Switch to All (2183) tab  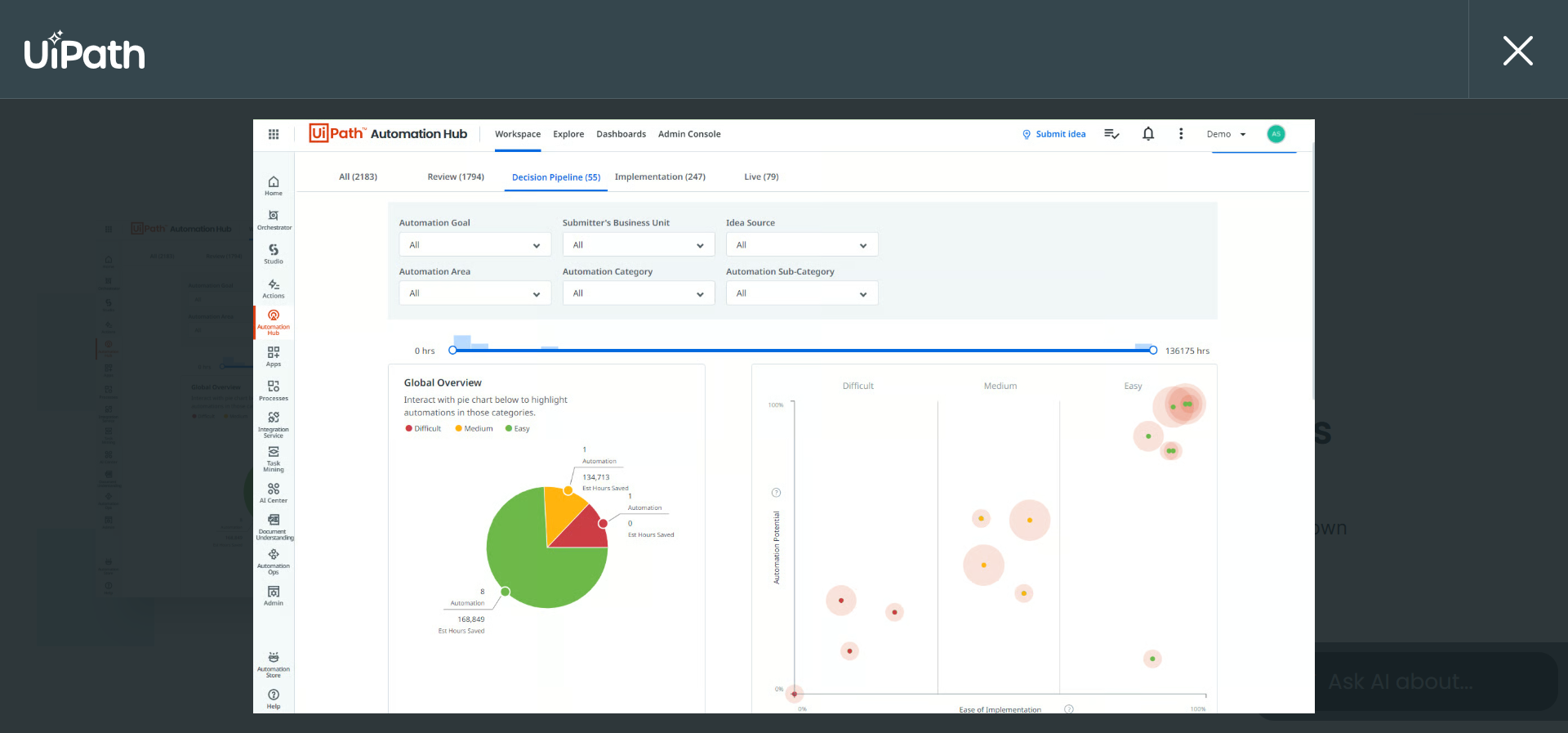tap(358, 177)
